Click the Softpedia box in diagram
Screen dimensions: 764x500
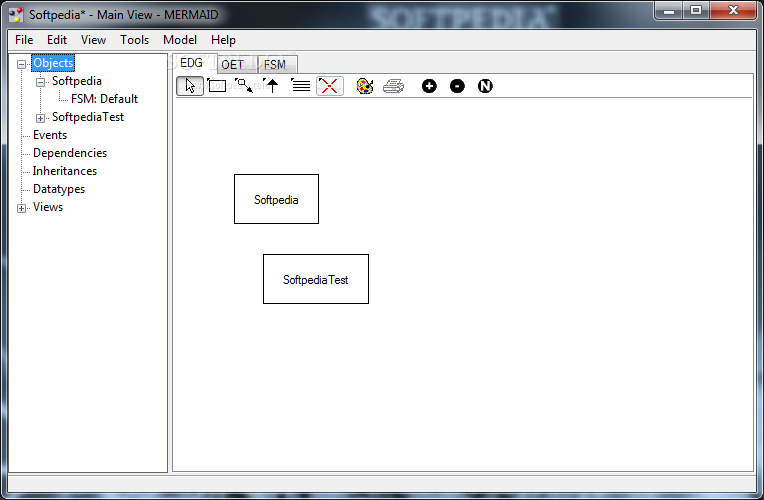[x=276, y=199]
